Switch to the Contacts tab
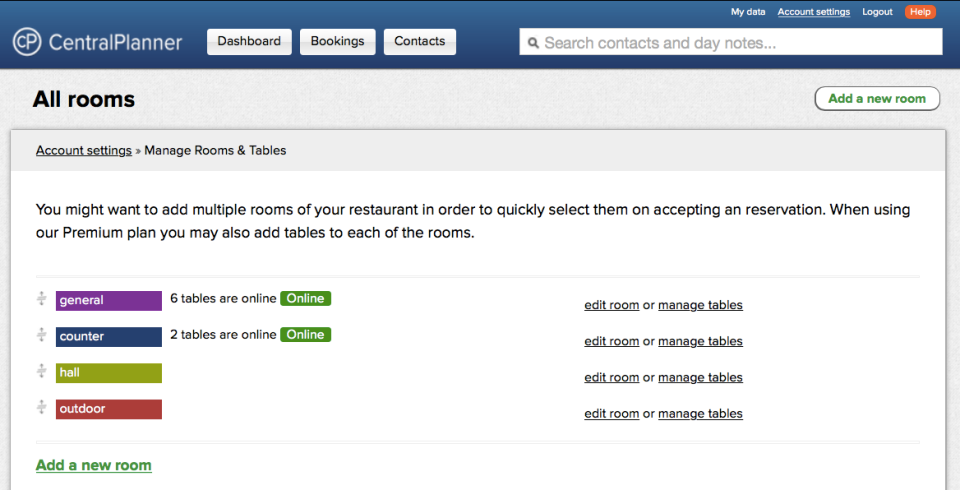 [420, 42]
